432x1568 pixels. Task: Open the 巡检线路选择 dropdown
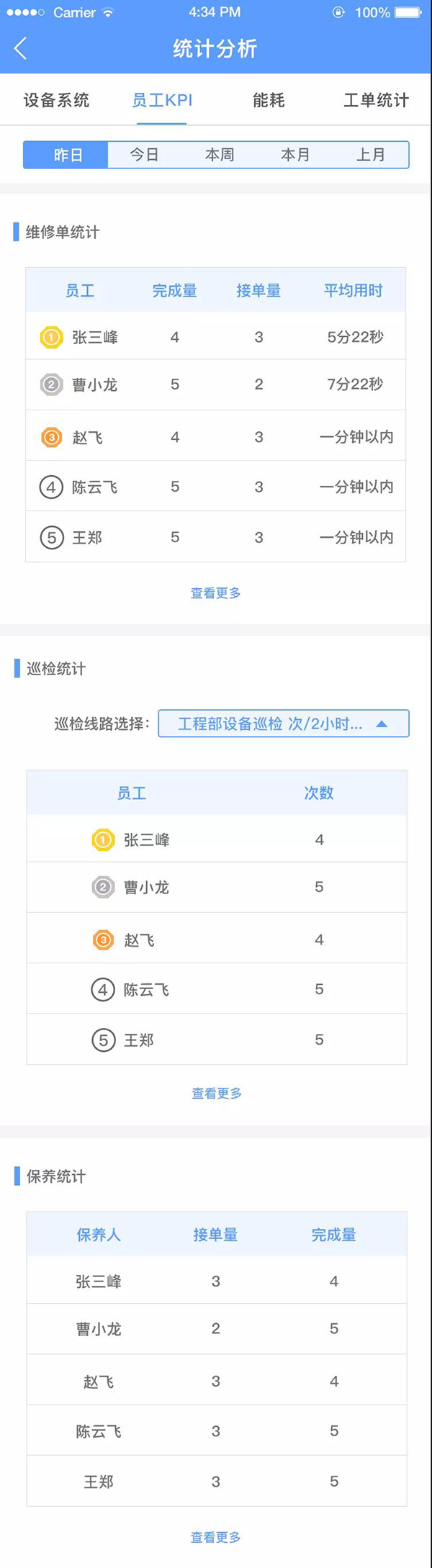pos(284,724)
